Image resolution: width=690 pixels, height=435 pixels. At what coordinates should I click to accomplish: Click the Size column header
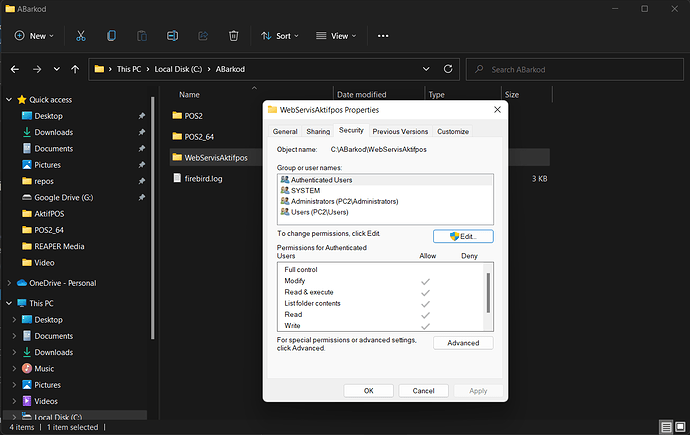512,95
